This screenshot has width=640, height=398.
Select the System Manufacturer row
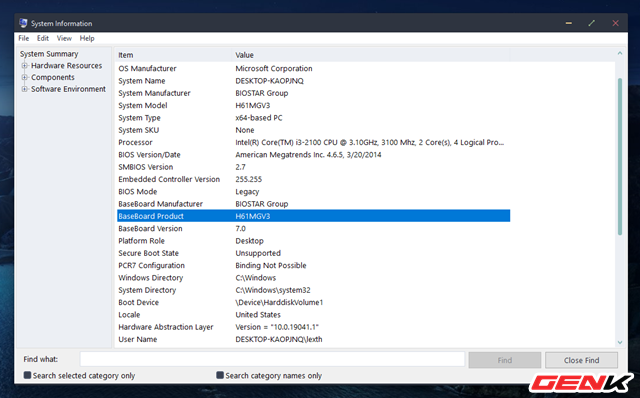tap(313, 93)
